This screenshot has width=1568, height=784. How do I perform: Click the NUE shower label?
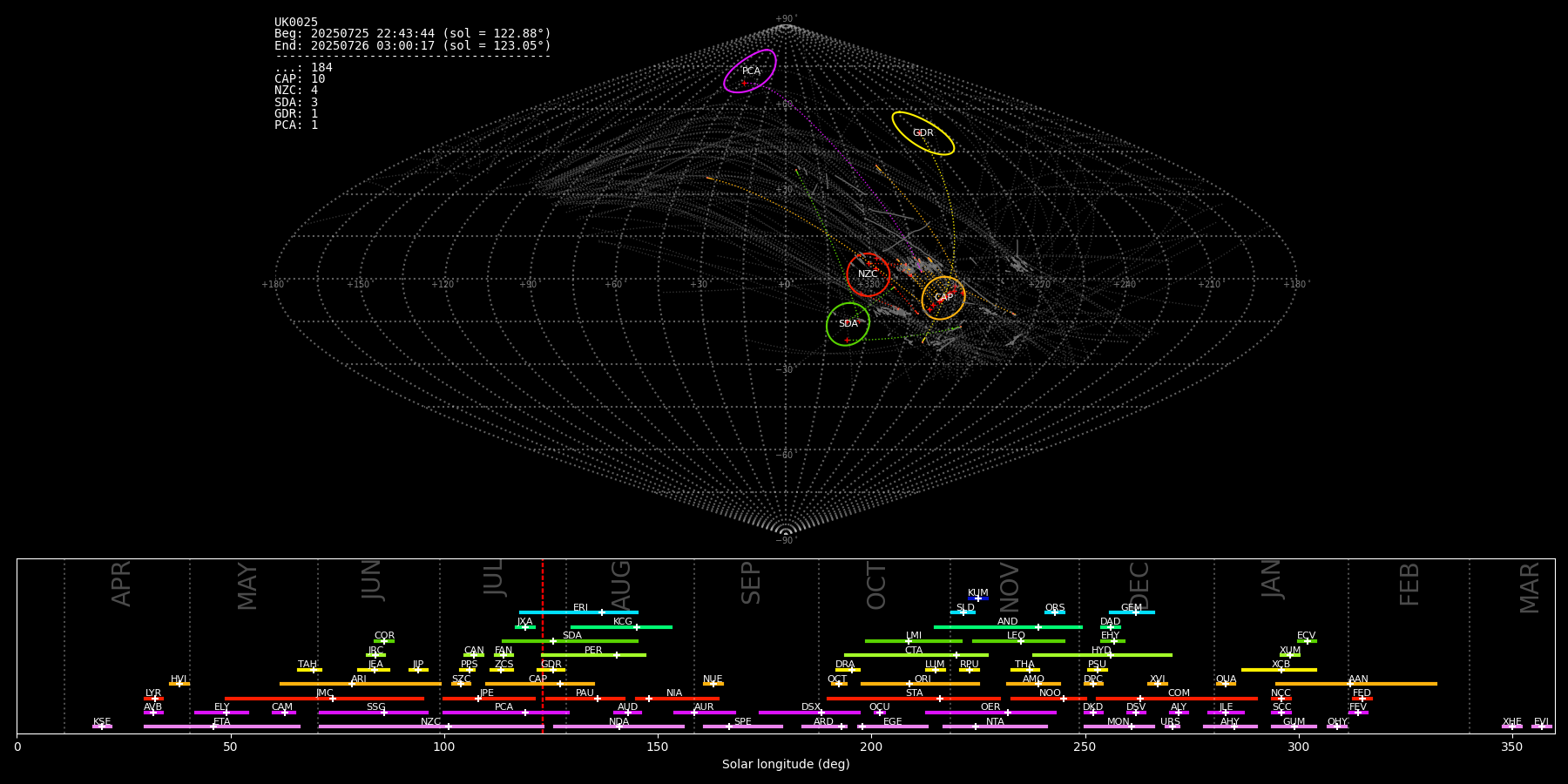coord(713,679)
